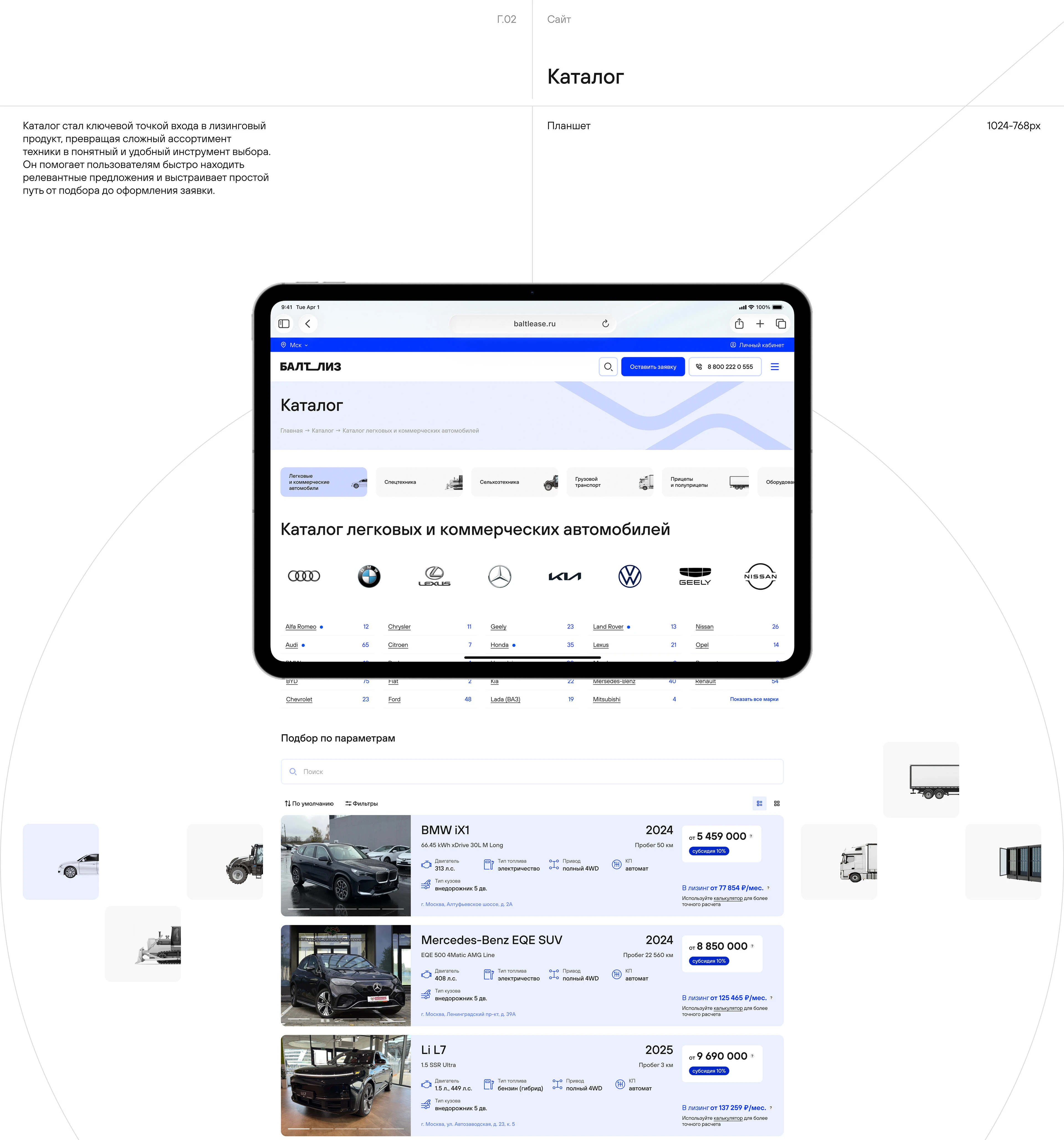
Task: Switch to list view layout
Action: (759, 803)
